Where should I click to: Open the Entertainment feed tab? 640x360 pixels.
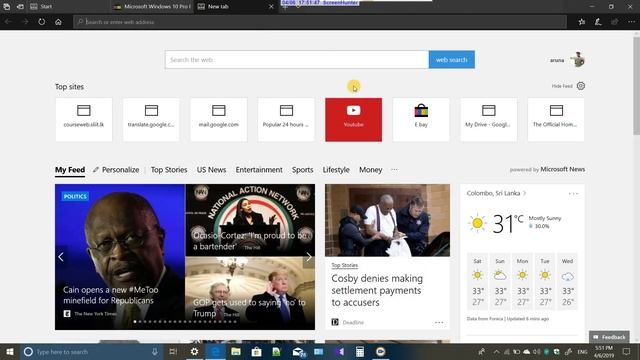[x=259, y=170]
